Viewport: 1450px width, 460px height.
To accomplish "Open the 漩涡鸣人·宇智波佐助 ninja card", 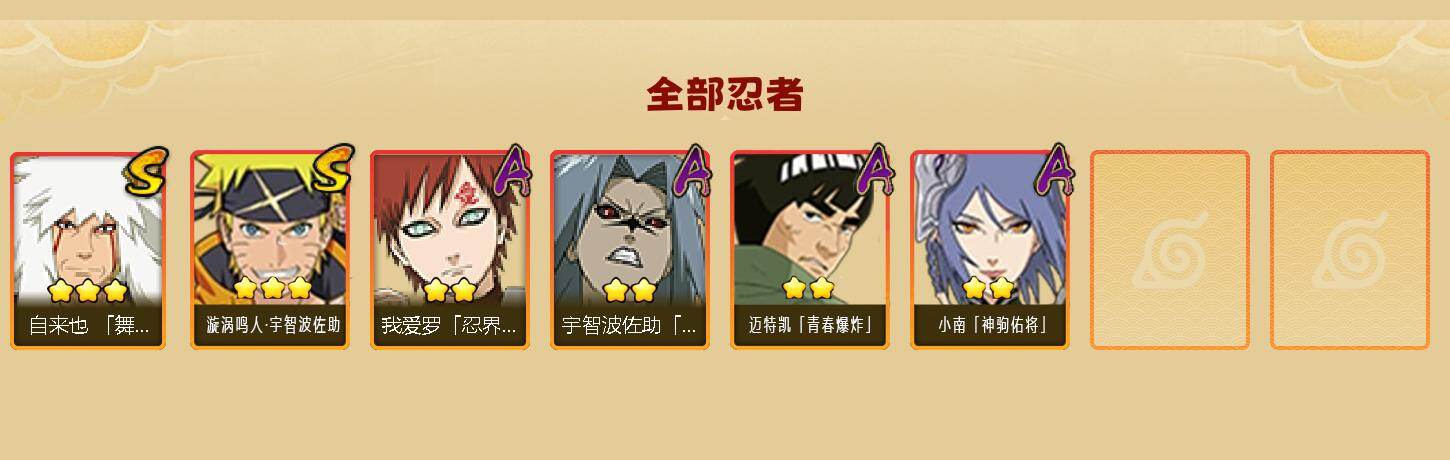I will (x=270, y=249).
